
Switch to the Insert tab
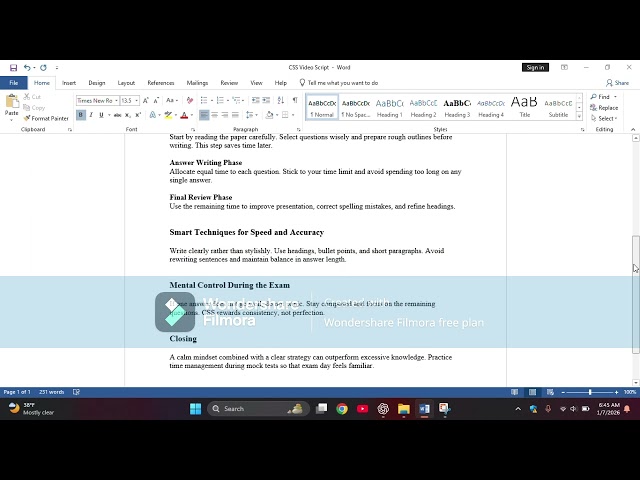point(69,83)
